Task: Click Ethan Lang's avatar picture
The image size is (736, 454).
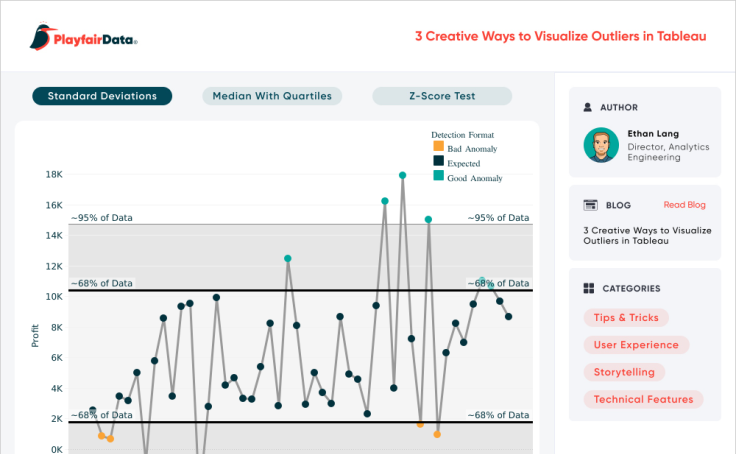Action: pos(601,145)
